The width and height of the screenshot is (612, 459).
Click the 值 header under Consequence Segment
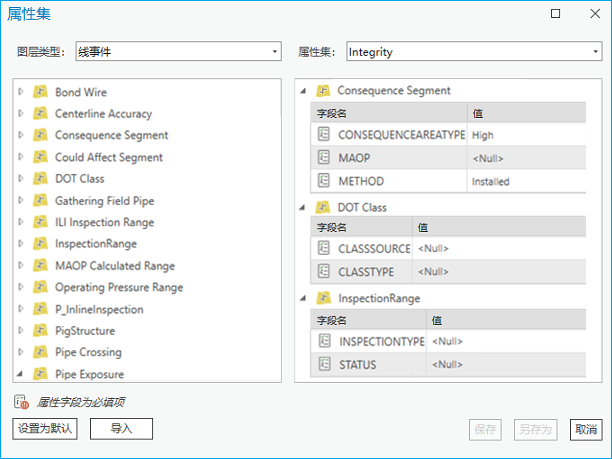527,113
